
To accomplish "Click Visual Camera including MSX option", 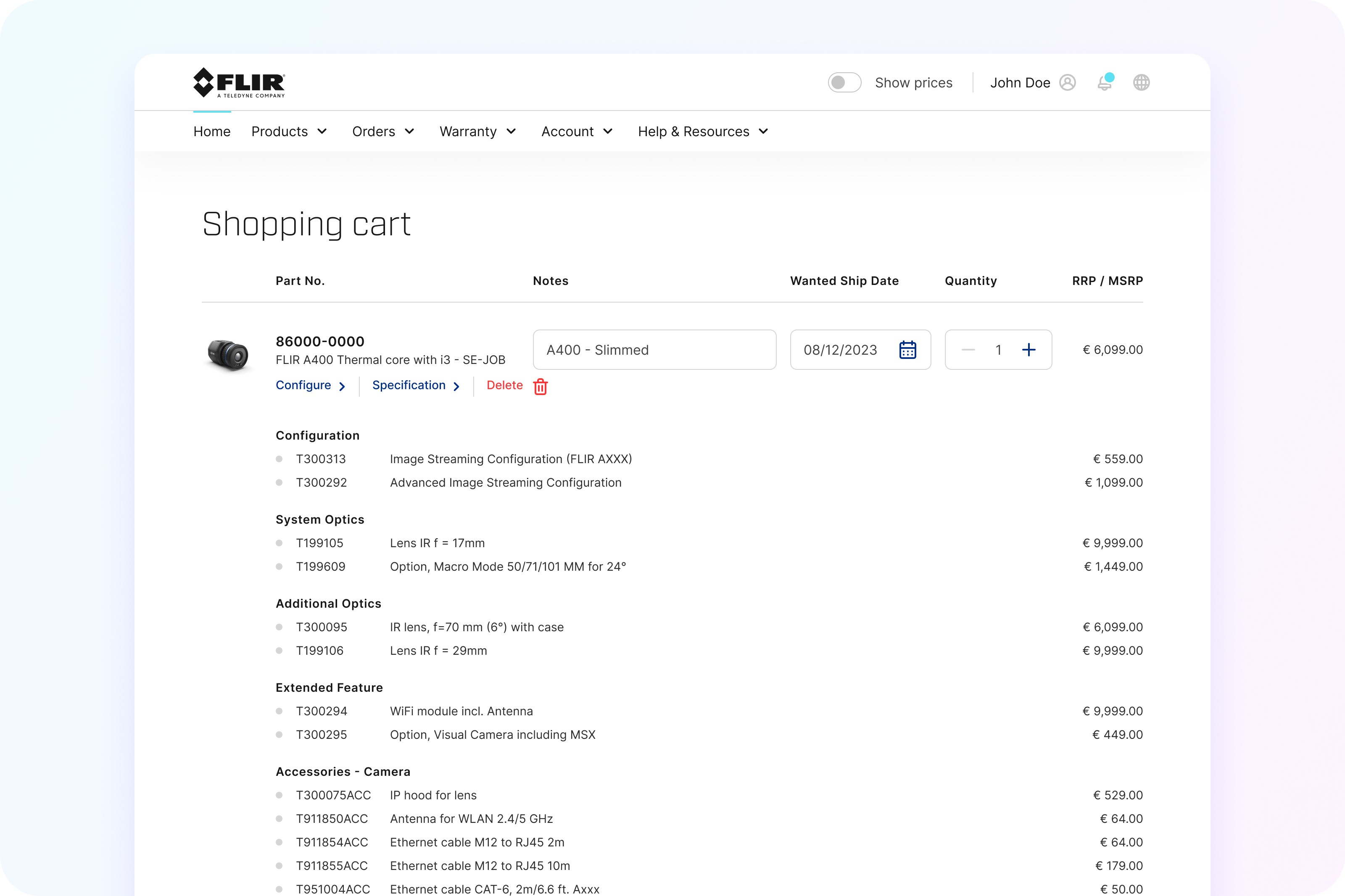I will click(x=493, y=735).
